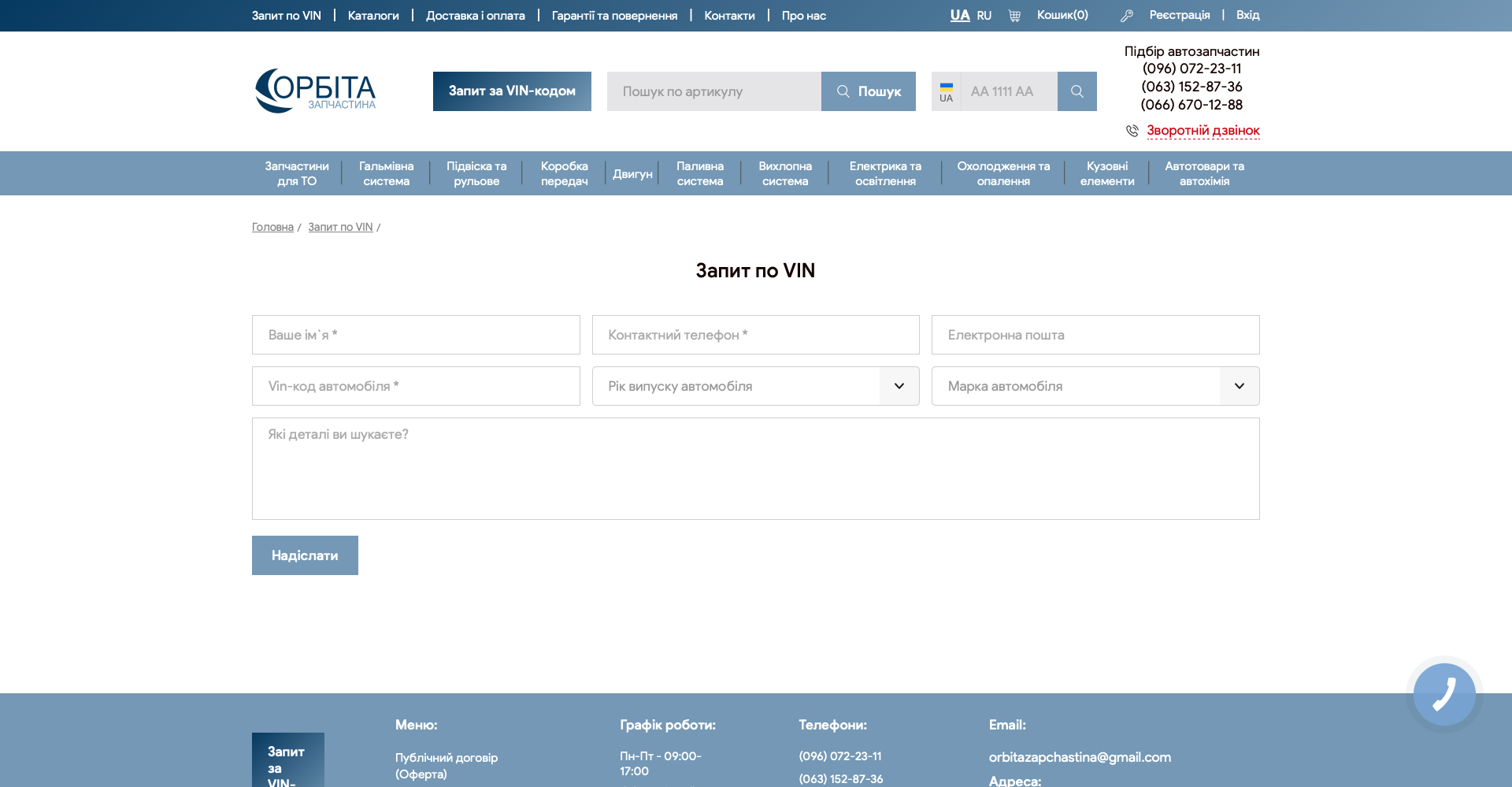Click footer phone (063) 152-87-36
This screenshot has width=1512, height=787.
pos(841,779)
